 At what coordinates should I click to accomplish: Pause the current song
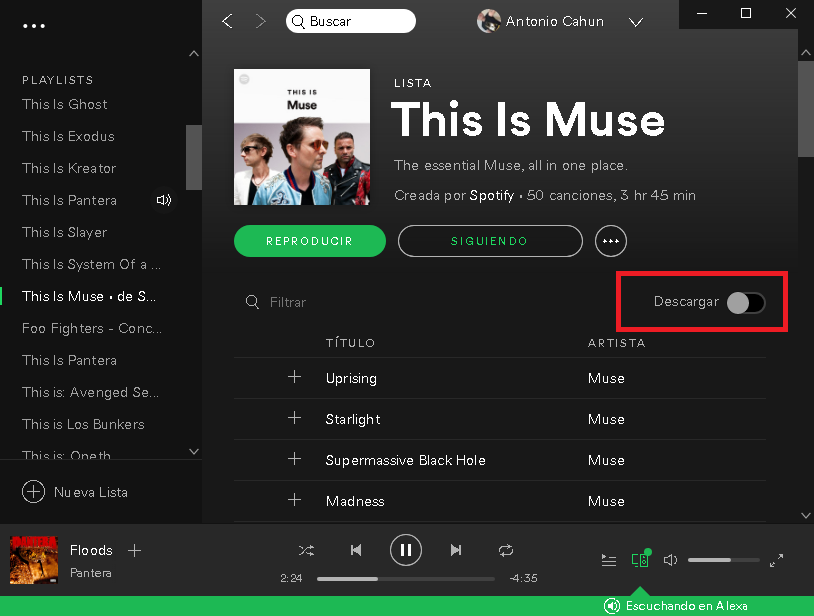pyautogui.click(x=405, y=550)
